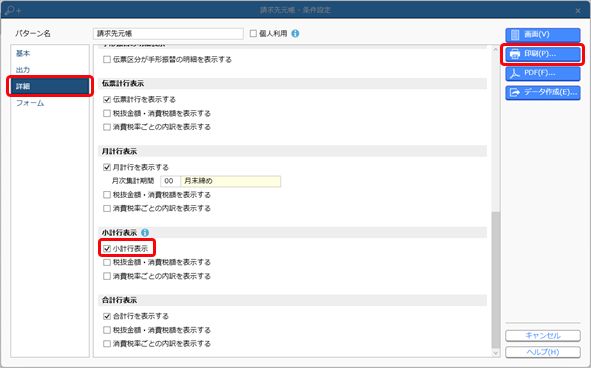Viewport: 591px width, 368px height.
Task: Click the scrollbar down arrow
Action: [x=496, y=353]
